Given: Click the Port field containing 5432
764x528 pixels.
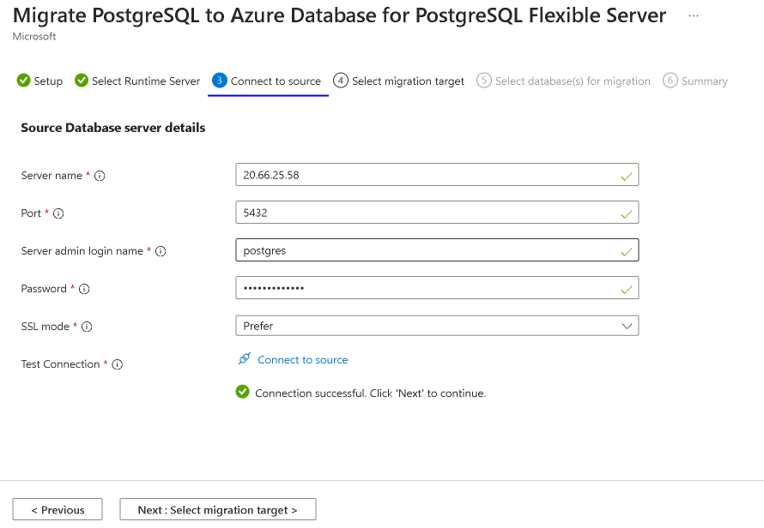Looking at the screenshot, I should [437, 212].
